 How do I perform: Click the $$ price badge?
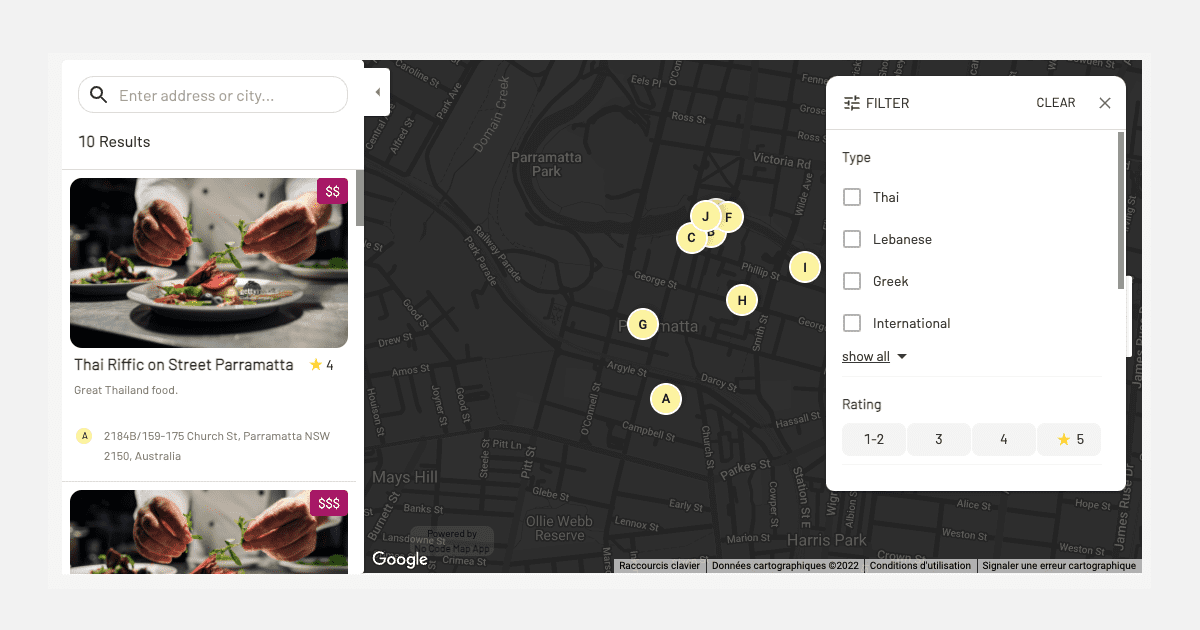coord(332,191)
